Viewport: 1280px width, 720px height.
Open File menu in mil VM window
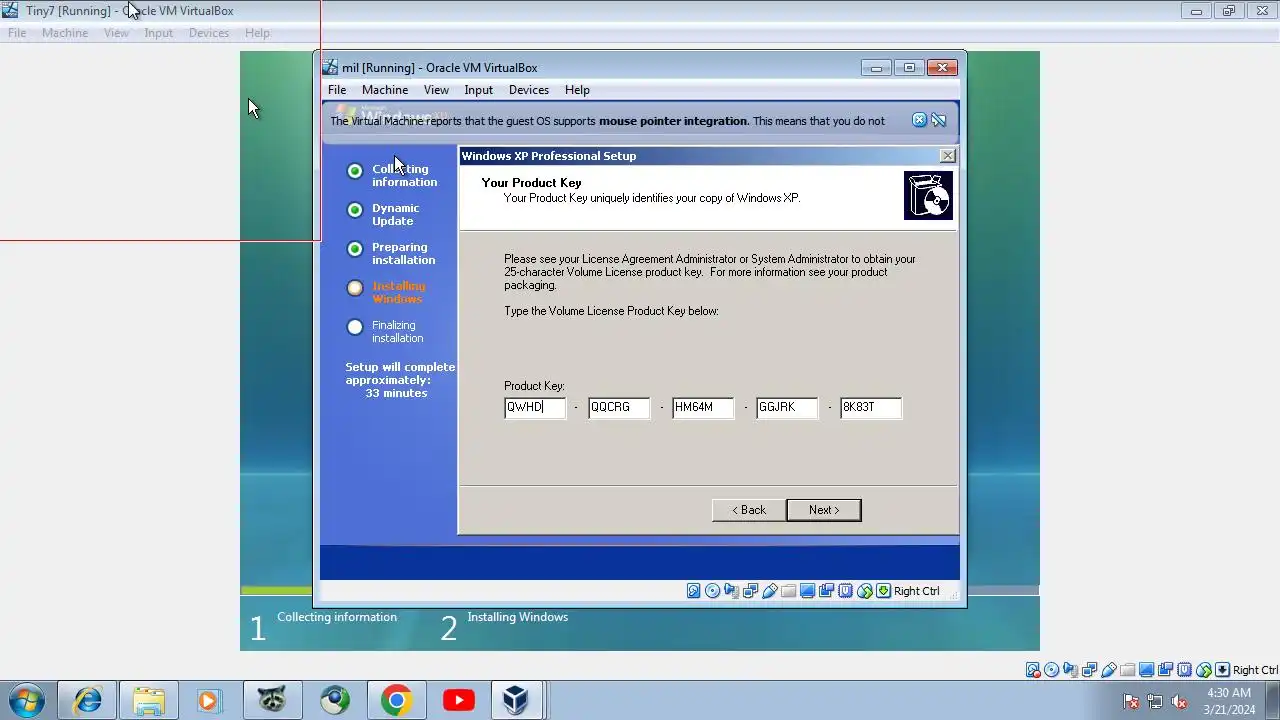337,90
